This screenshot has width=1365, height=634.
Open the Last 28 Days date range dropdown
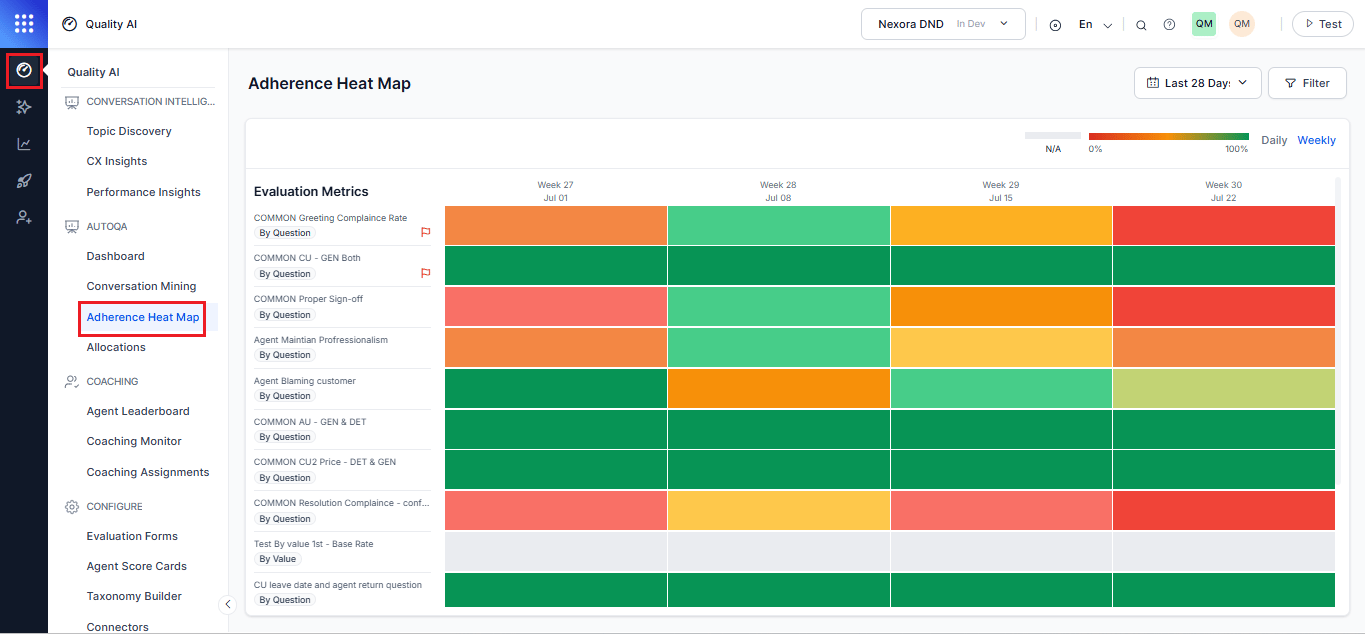point(1197,83)
